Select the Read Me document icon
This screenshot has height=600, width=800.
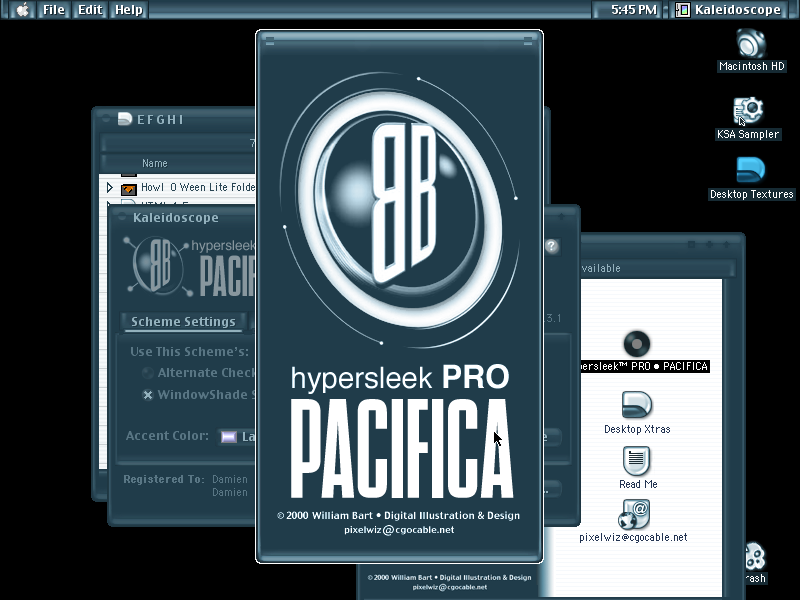637,460
